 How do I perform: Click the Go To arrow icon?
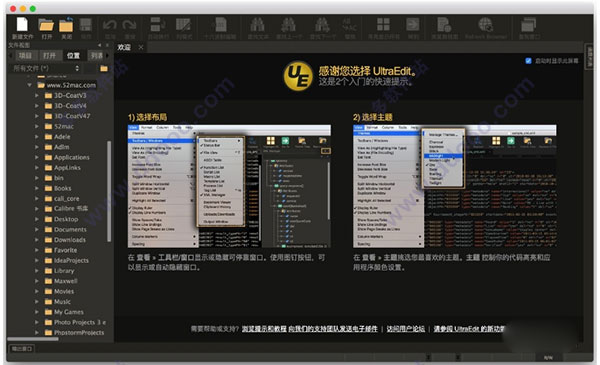pyautogui.click(x=412, y=25)
